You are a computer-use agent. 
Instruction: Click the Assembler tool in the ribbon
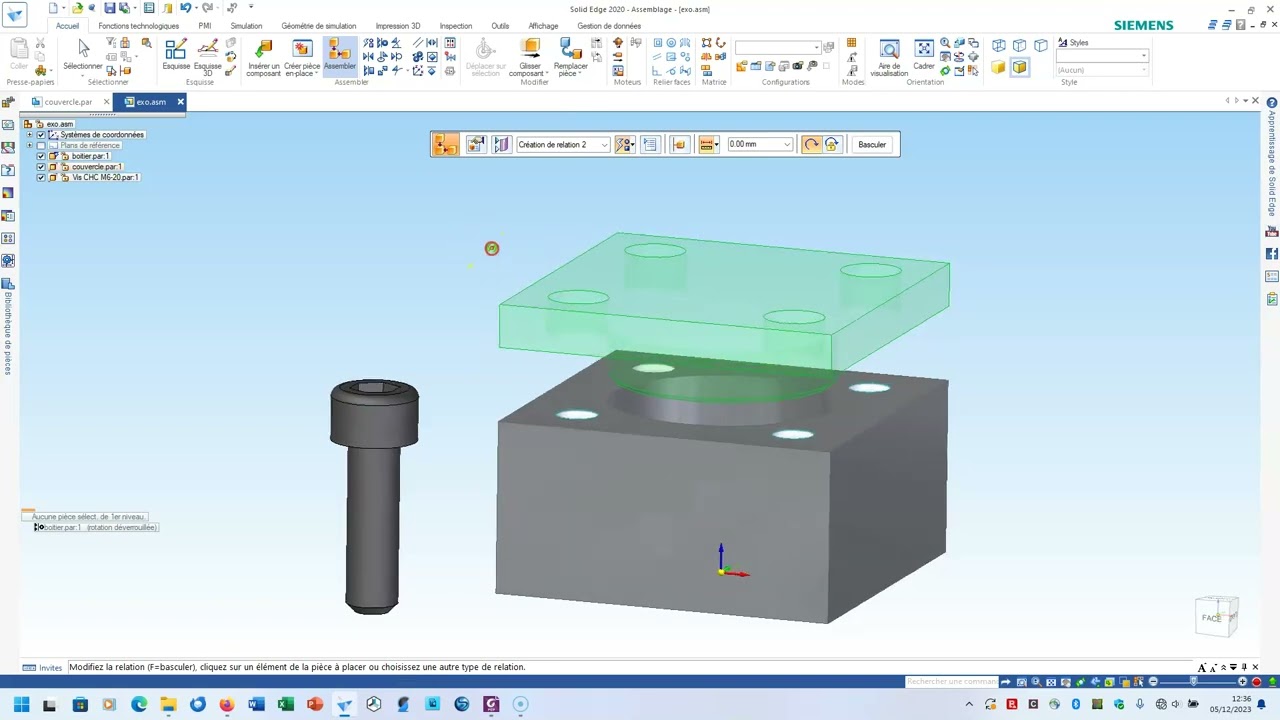[x=339, y=56]
